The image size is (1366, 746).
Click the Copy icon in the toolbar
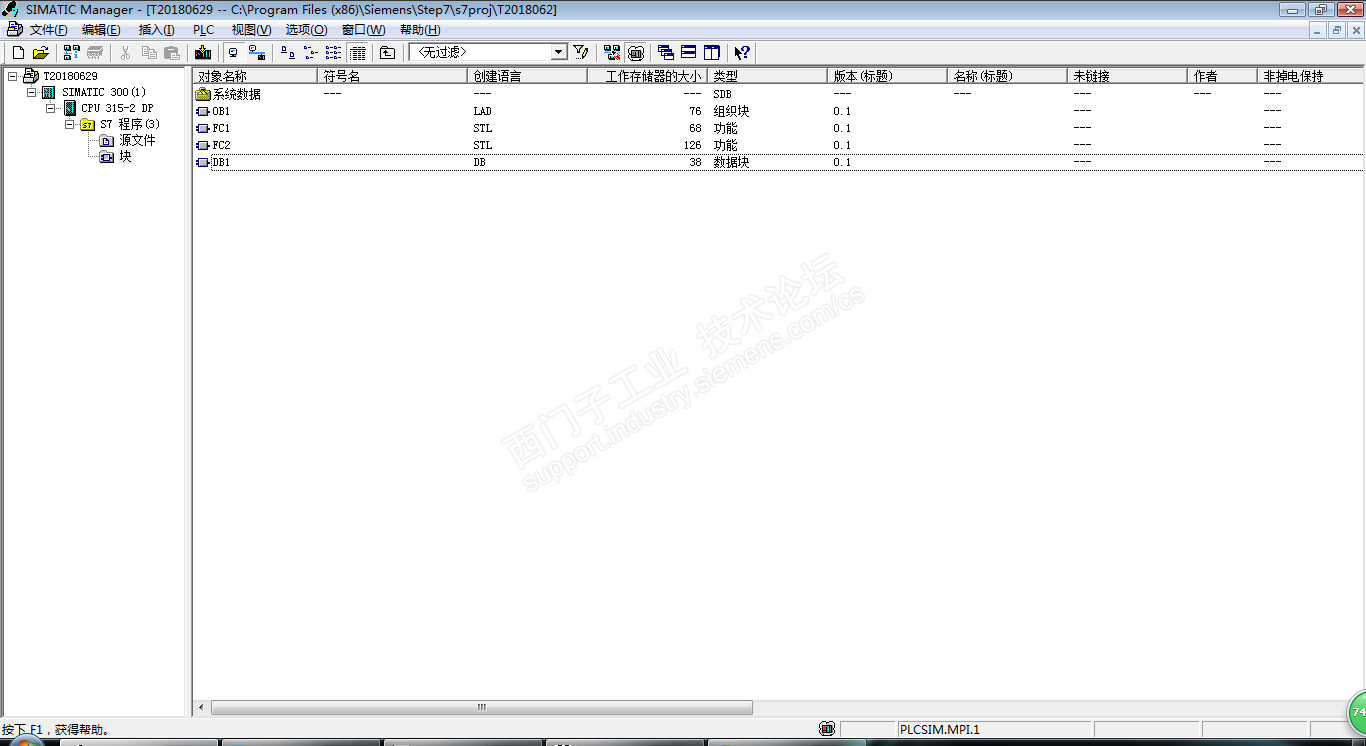pyautogui.click(x=149, y=52)
